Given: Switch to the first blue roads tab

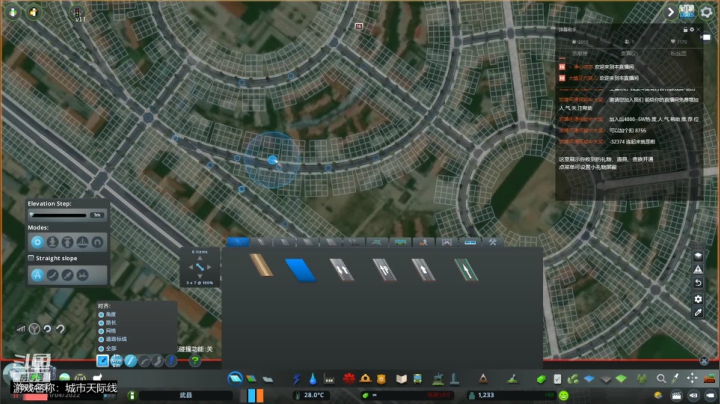Looking at the screenshot, I should point(238,242).
